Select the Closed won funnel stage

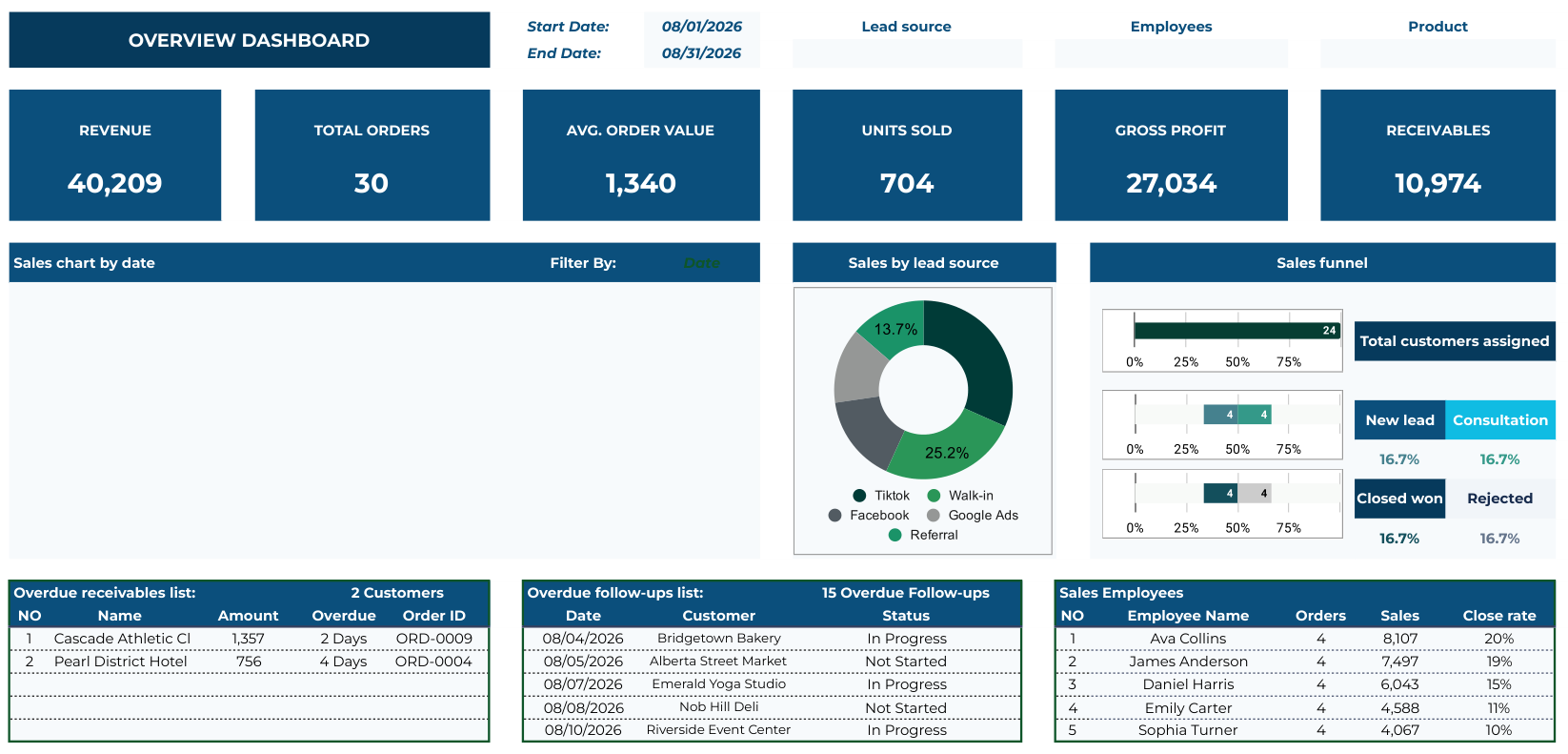point(1399,499)
